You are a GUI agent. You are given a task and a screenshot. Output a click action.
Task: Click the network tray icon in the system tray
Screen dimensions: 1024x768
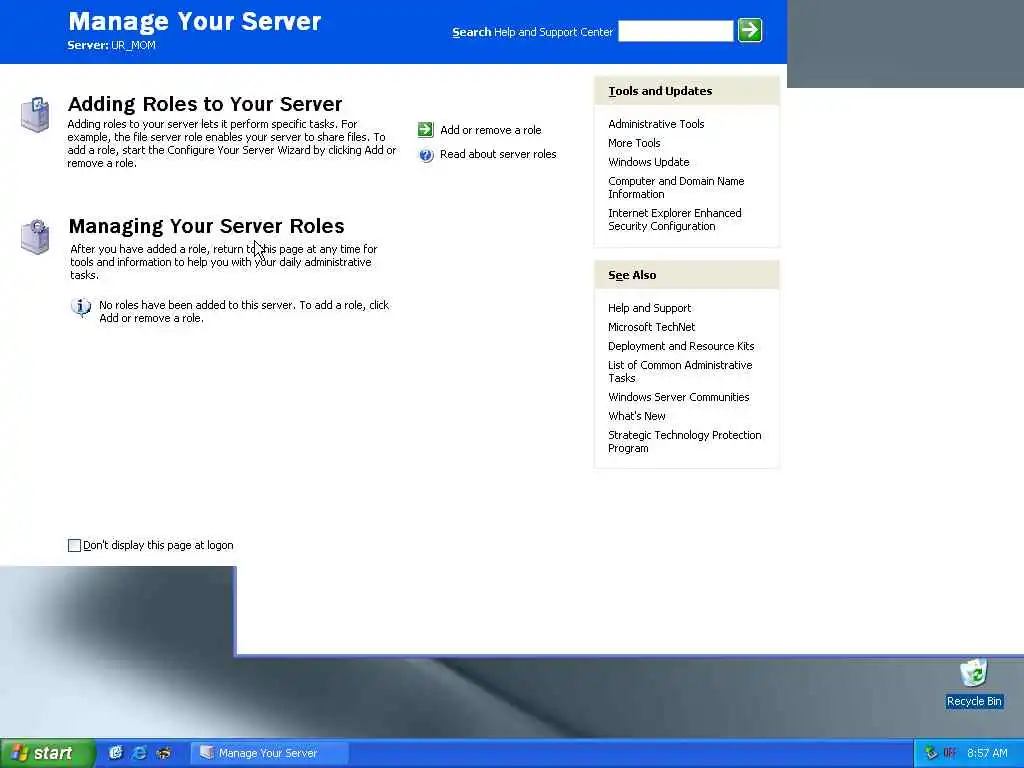931,753
